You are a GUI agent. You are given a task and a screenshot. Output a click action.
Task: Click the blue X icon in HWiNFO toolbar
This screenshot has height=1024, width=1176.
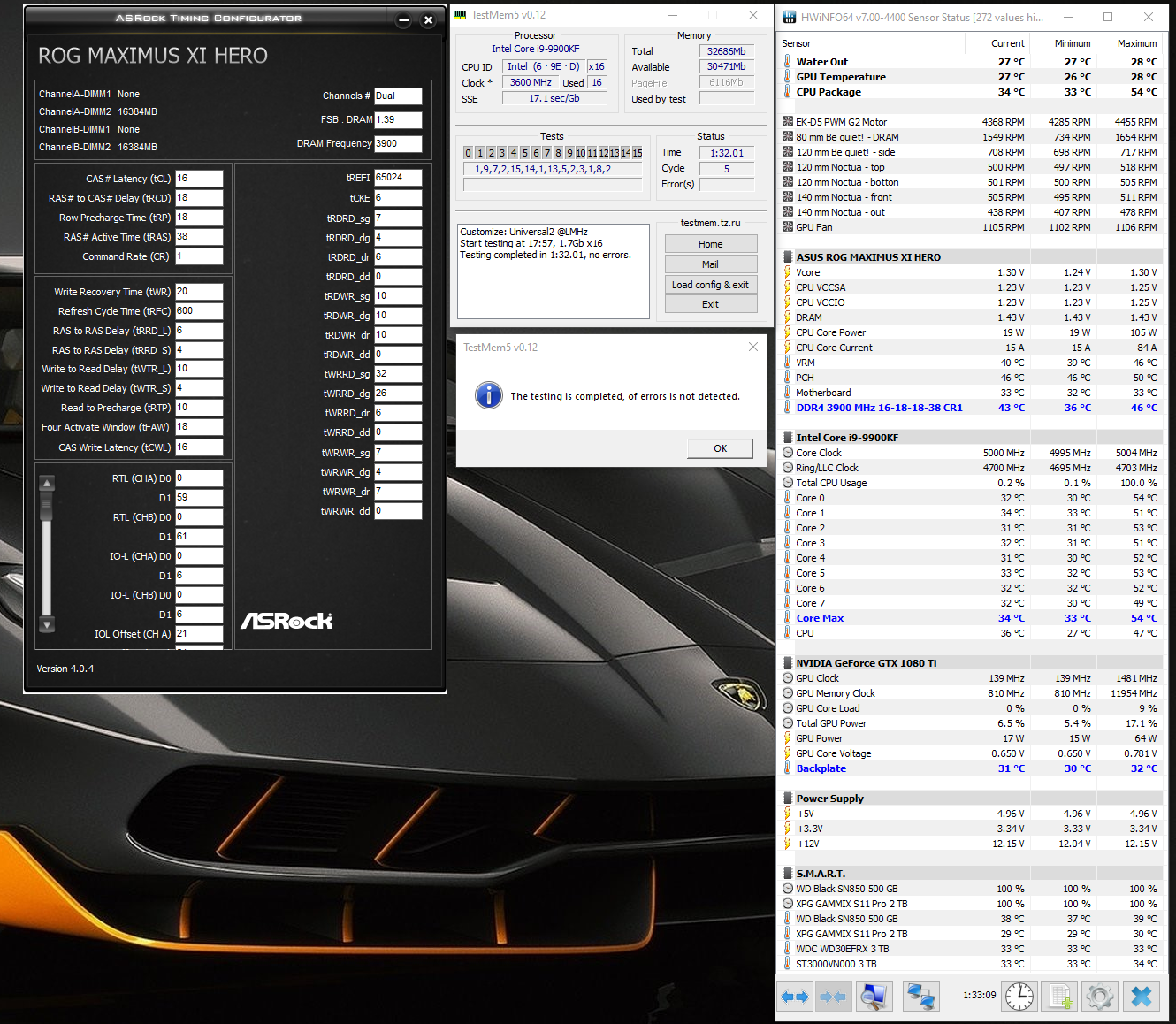pos(1142,997)
